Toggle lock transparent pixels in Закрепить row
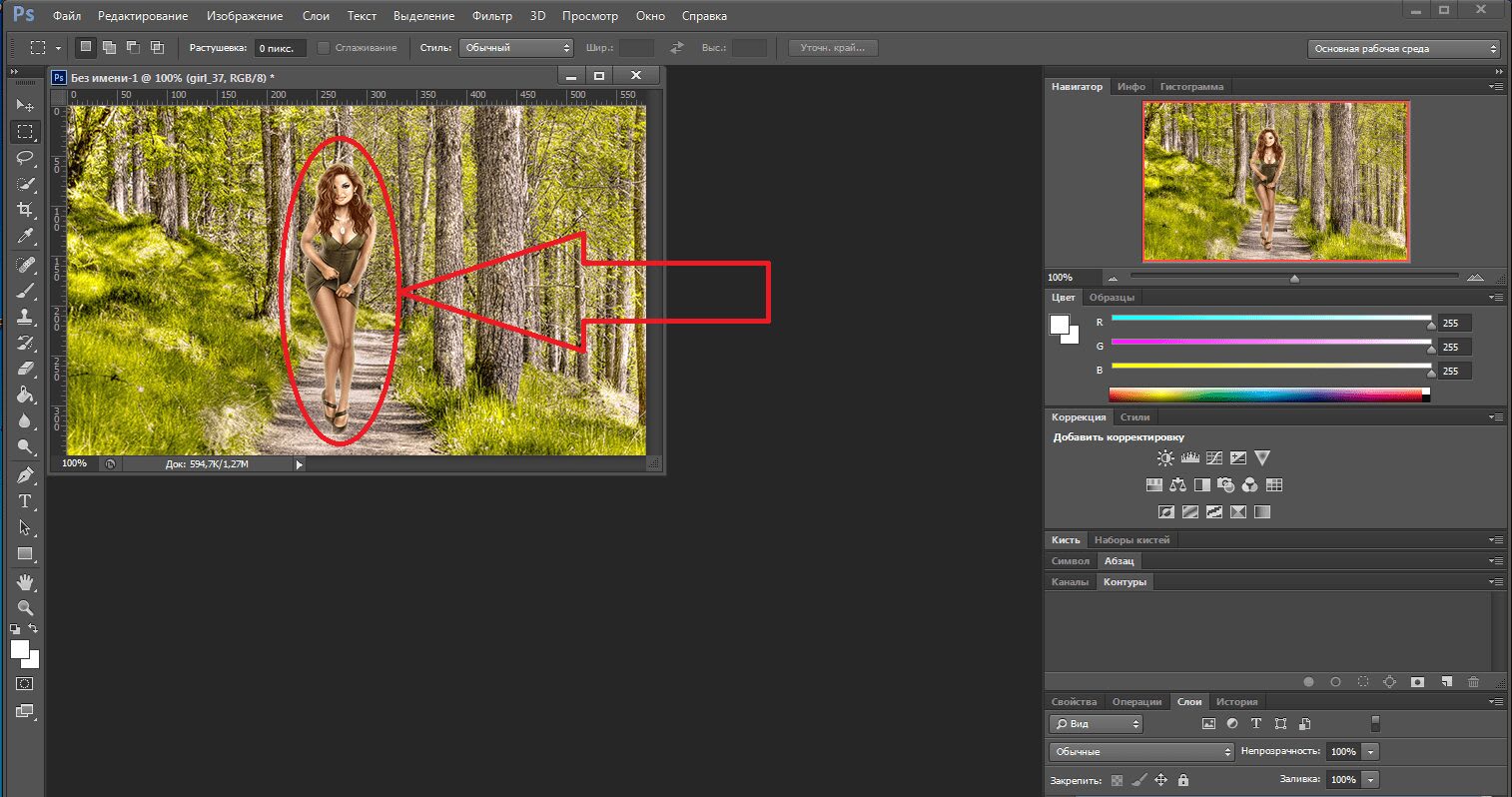Image resolution: width=1512 pixels, height=797 pixels. [x=1117, y=780]
